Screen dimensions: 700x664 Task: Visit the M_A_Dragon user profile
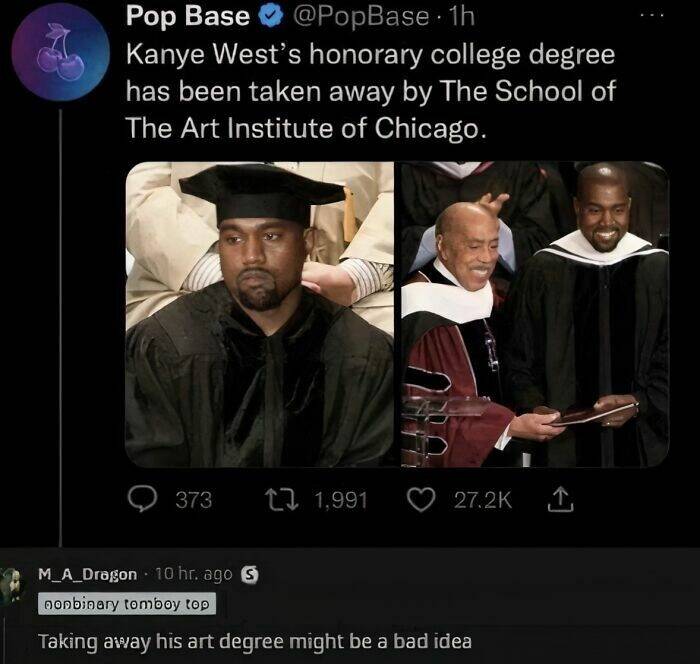[x=87, y=575]
